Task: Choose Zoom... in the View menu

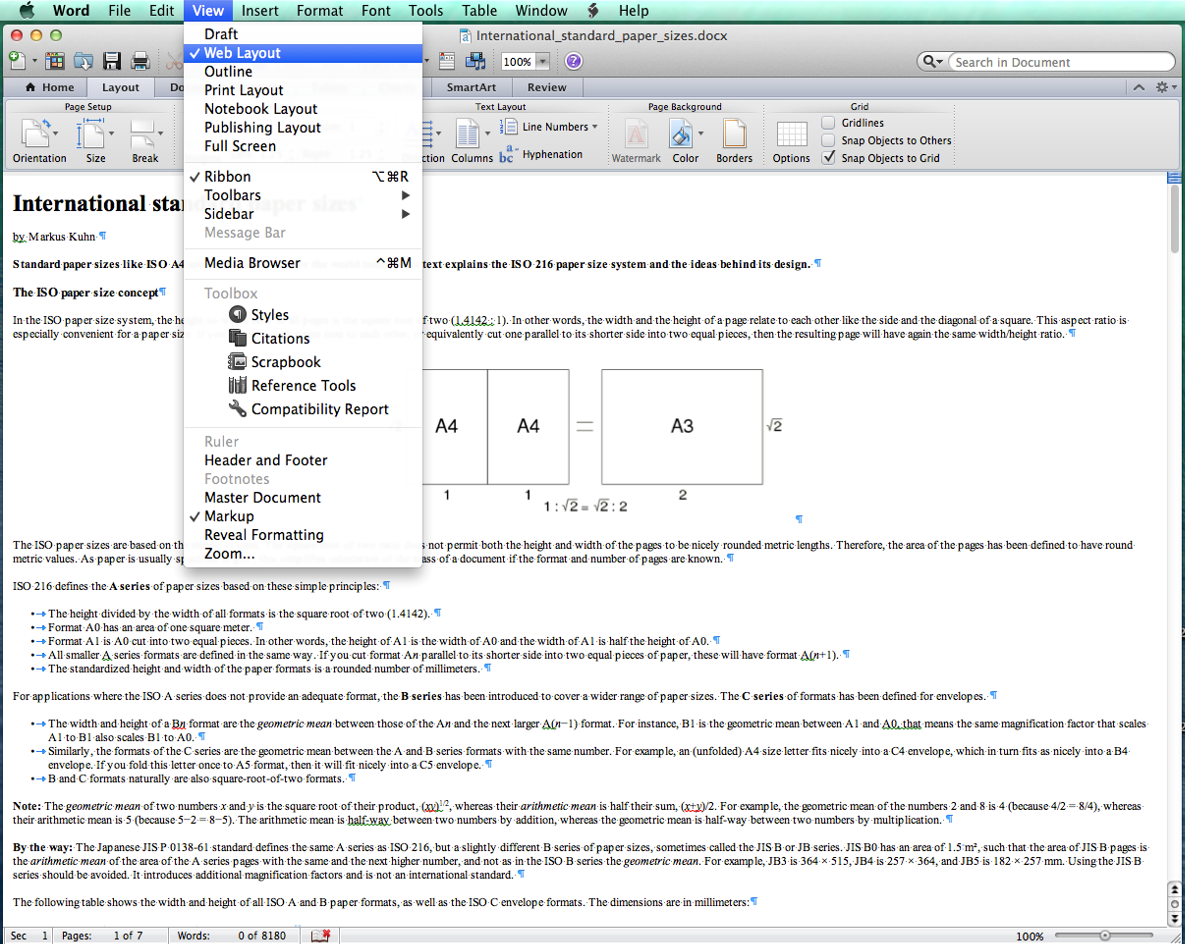Action: point(229,553)
